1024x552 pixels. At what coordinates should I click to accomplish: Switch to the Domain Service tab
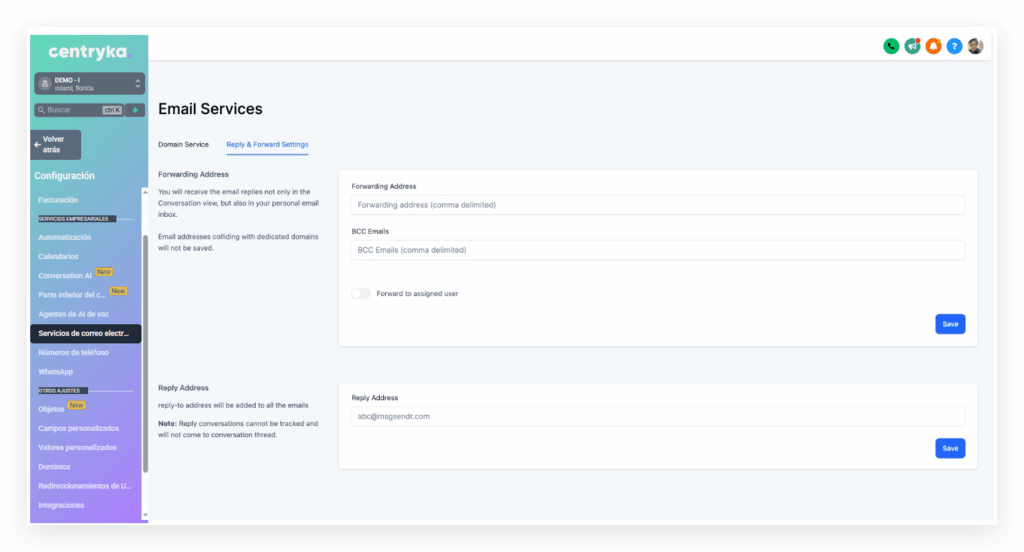coord(183,145)
